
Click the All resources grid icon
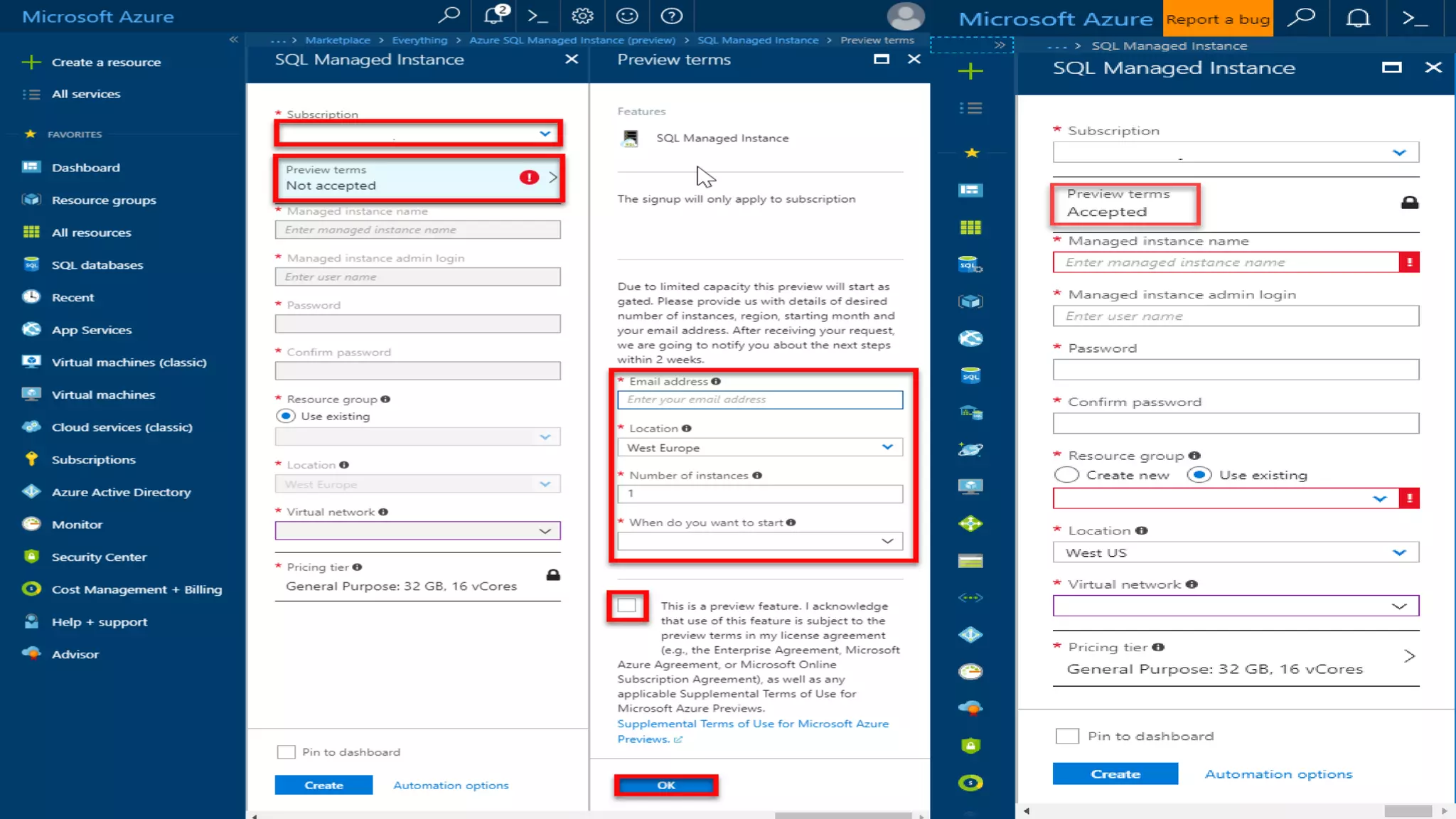(x=31, y=232)
